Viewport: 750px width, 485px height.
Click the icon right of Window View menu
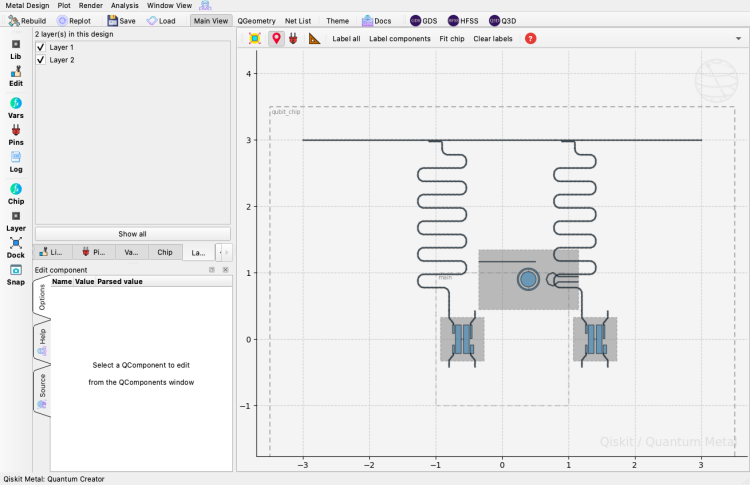pyautogui.click(x=205, y=6)
